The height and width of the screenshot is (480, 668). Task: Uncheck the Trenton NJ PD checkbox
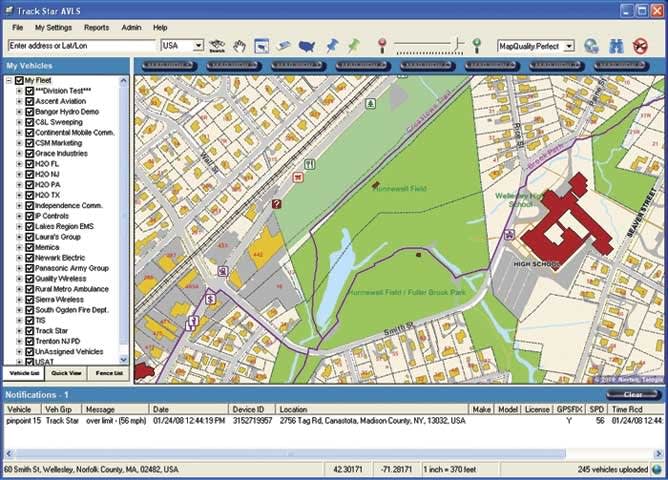pyautogui.click(x=30, y=340)
